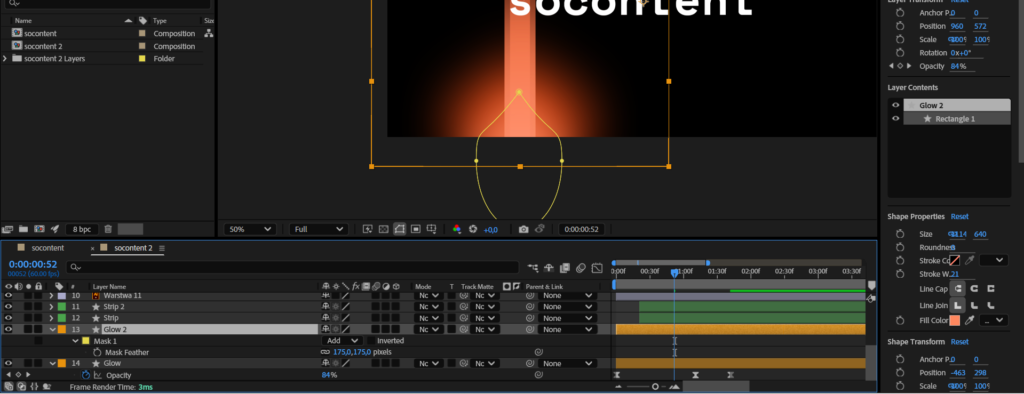The image size is (1024, 394).
Task: Click Reset Exposure icon in viewer
Action: (473, 229)
